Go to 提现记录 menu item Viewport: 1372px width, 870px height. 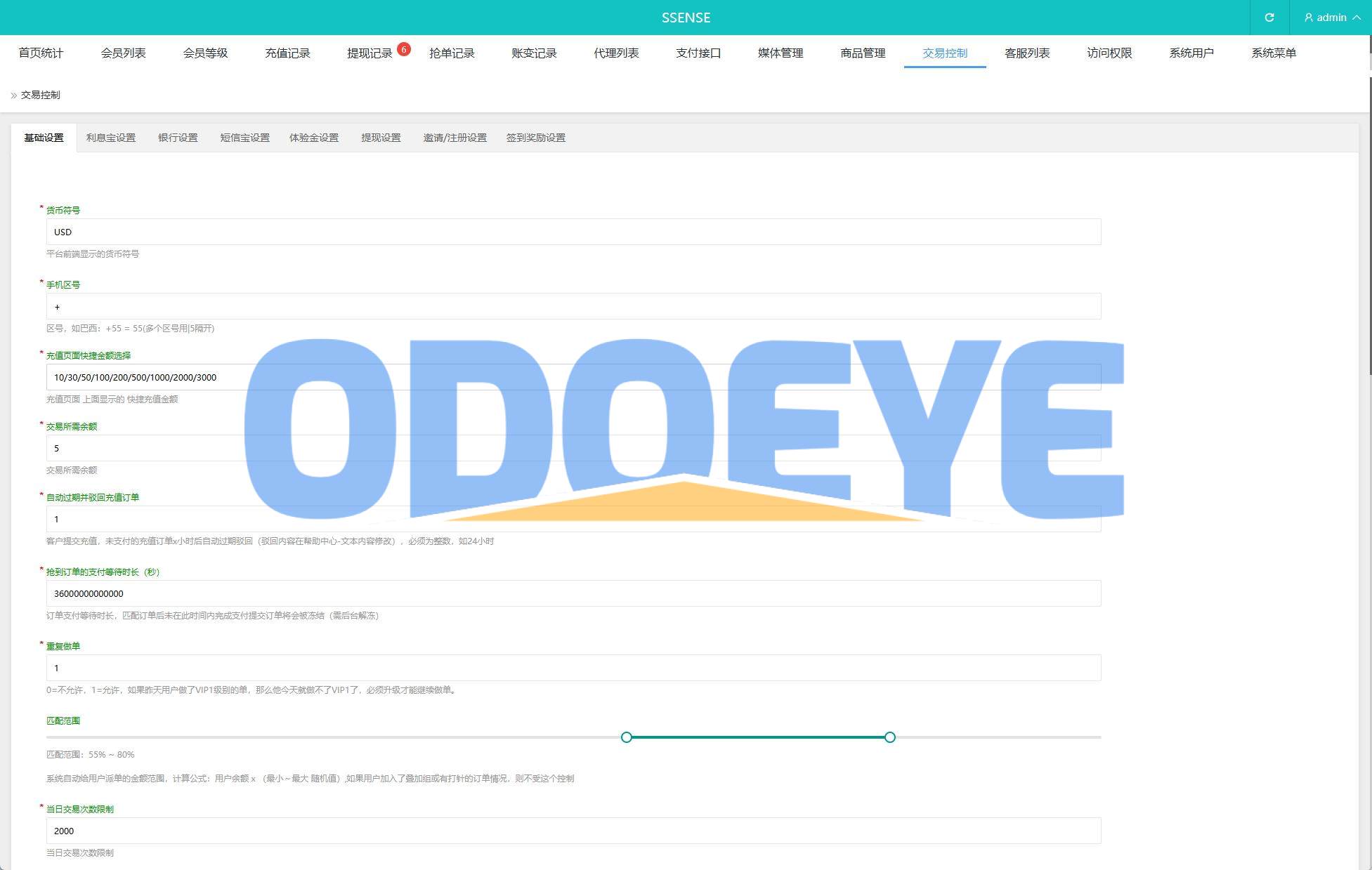[x=370, y=53]
